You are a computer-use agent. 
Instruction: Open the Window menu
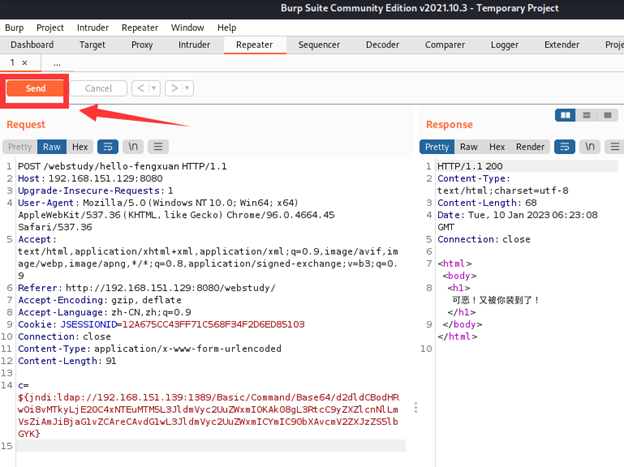pos(187,28)
